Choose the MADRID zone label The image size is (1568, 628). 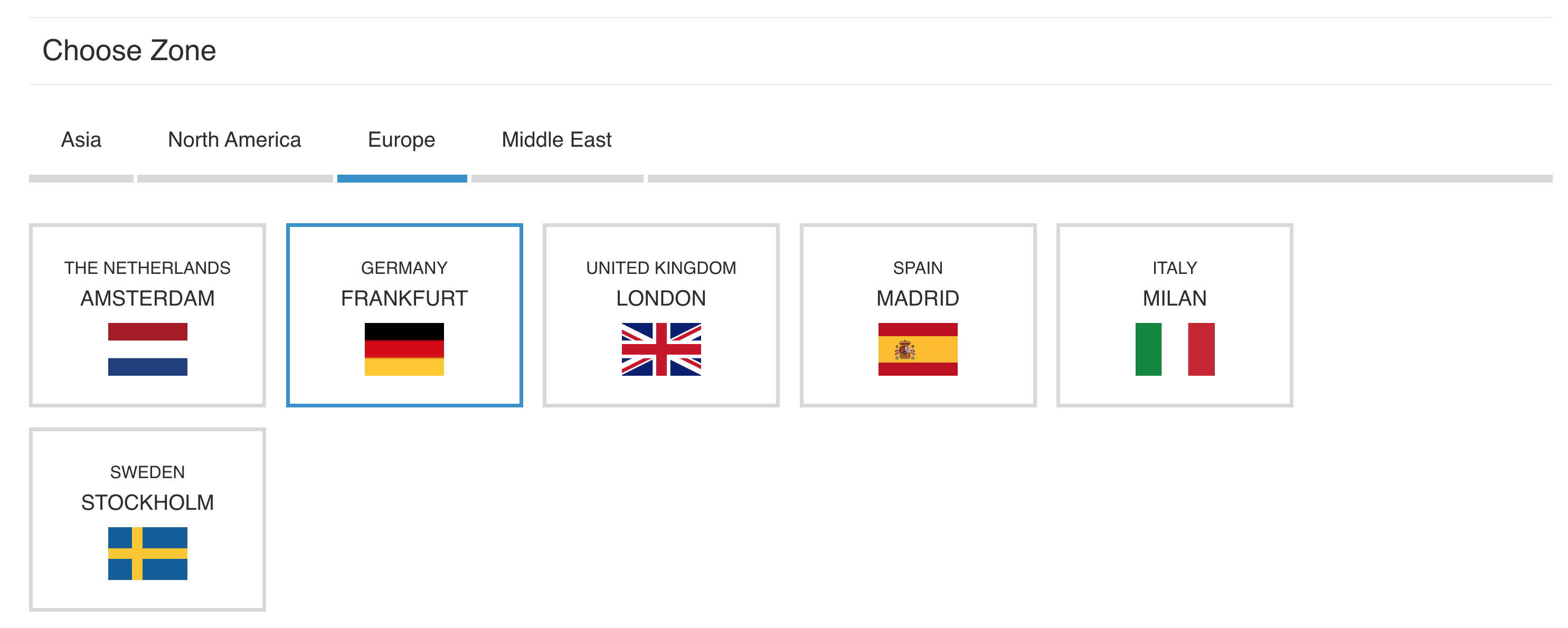pos(917,298)
